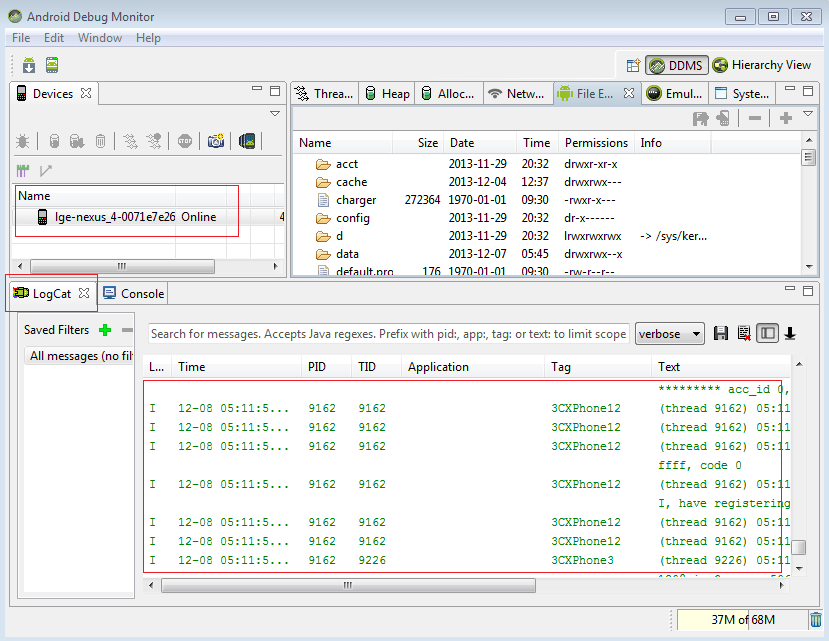Click the Cause GC trash icon
The height and width of the screenshot is (641, 829).
pos(100,141)
